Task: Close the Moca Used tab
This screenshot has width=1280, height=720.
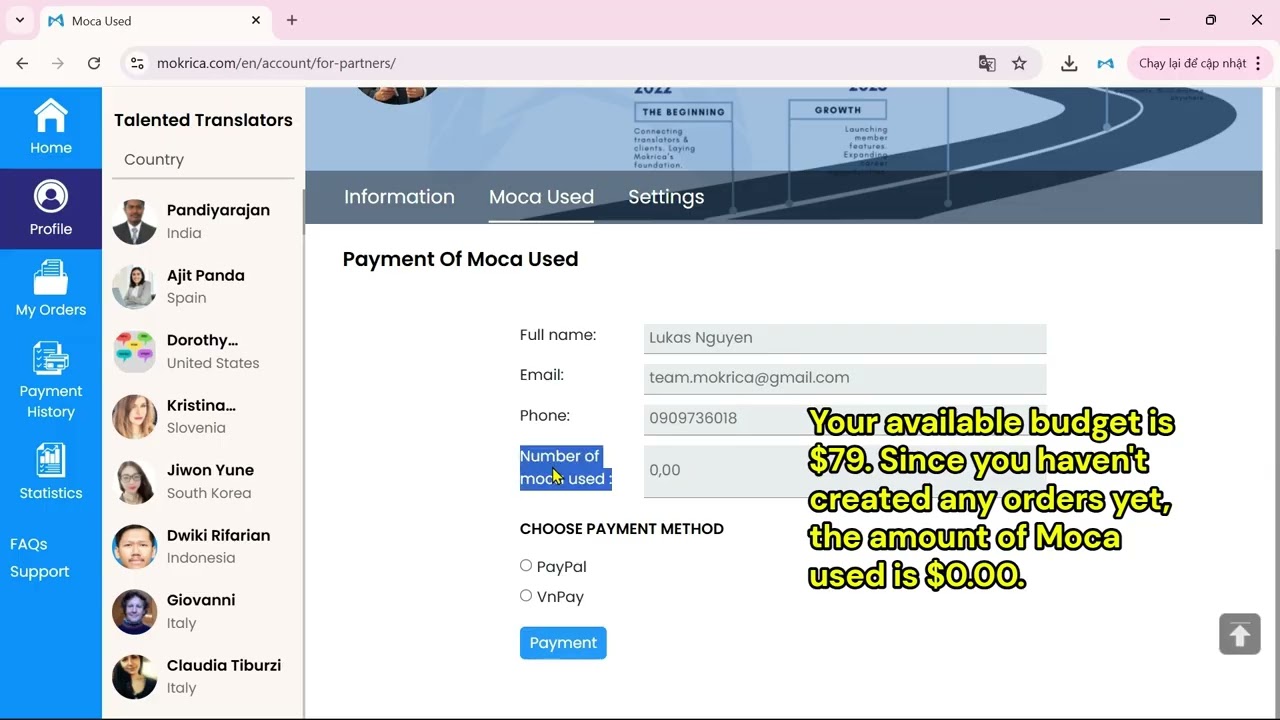Action: (x=256, y=20)
